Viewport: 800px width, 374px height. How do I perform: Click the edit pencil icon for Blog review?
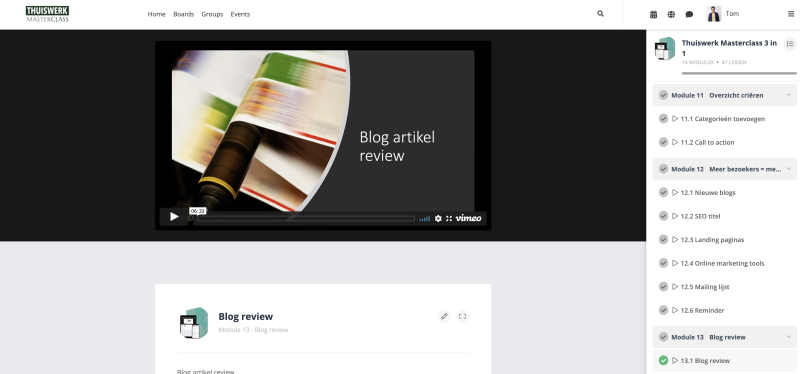444,316
